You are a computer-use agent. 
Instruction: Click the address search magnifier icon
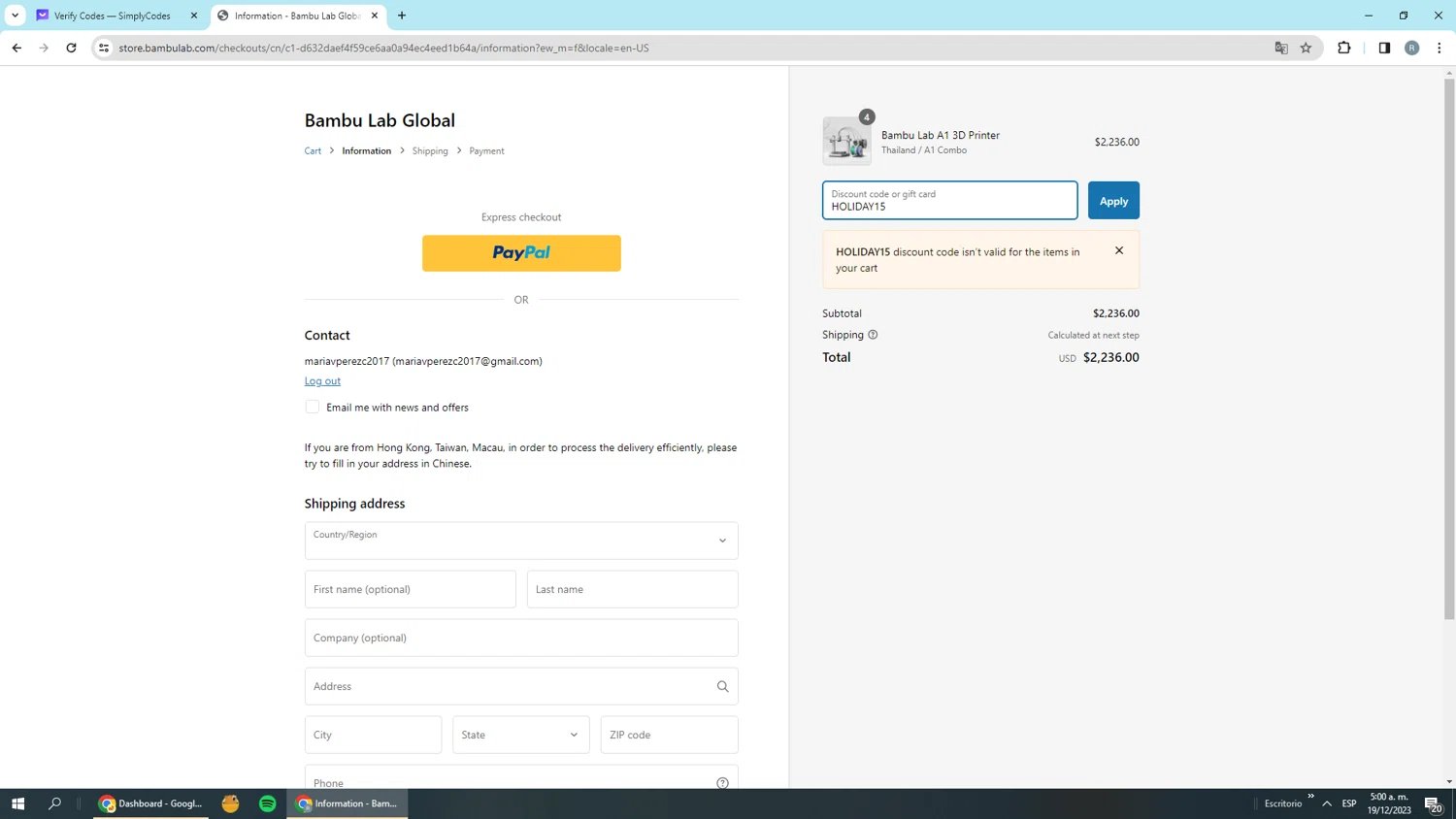[x=723, y=687]
